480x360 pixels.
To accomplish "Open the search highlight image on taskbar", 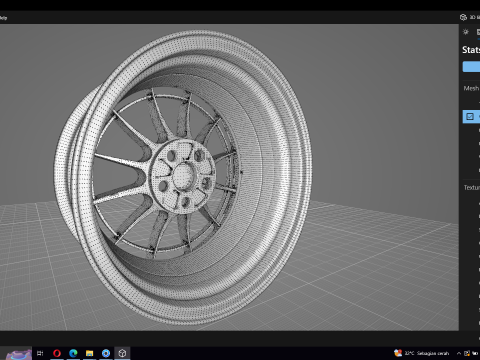I will pos(18,354).
